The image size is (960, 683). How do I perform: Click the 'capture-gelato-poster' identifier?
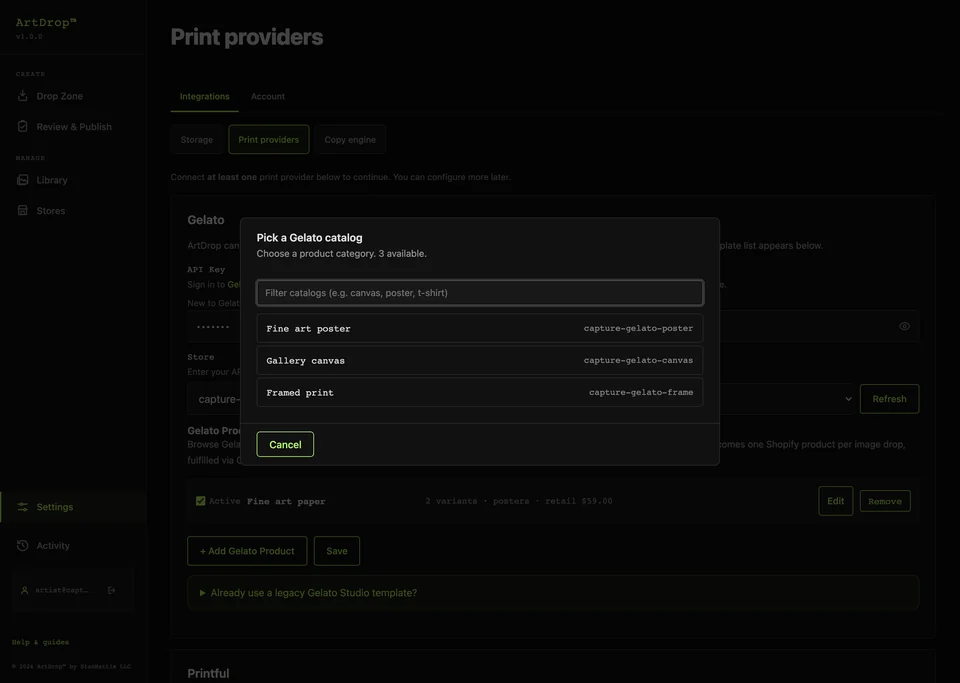639,328
